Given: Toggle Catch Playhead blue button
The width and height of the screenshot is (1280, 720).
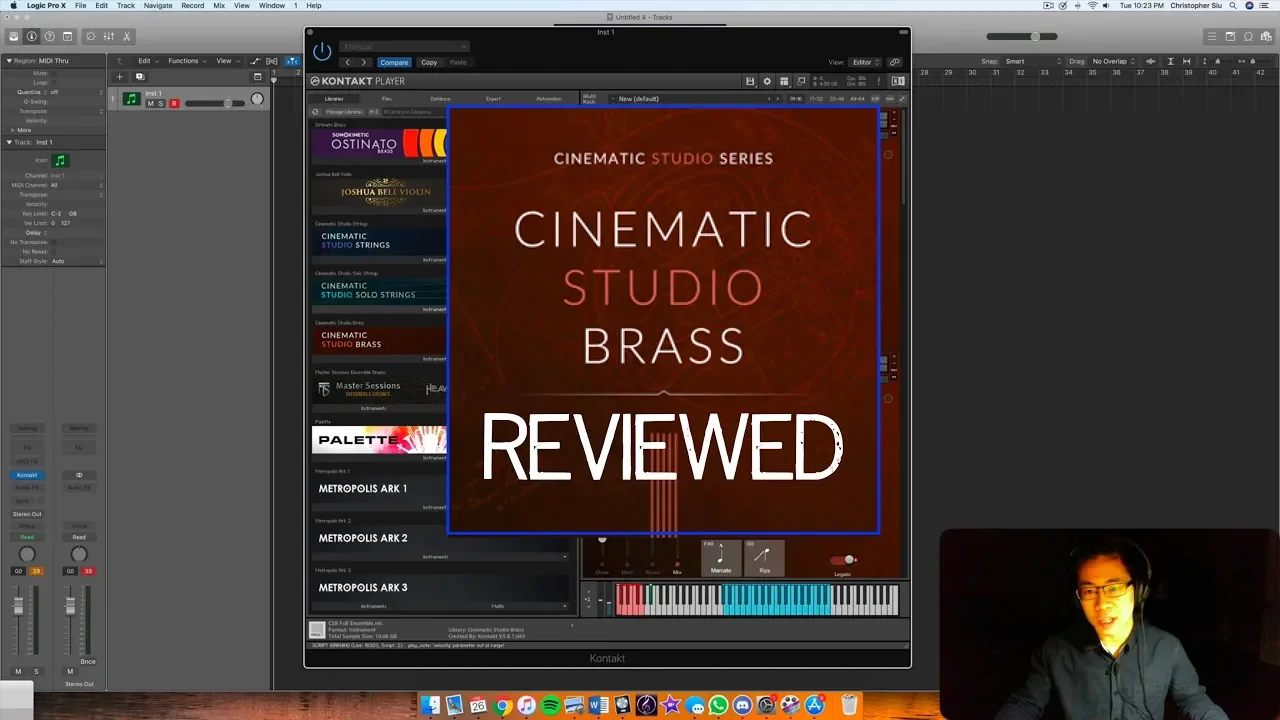Looking at the screenshot, I should pos(292,61).
